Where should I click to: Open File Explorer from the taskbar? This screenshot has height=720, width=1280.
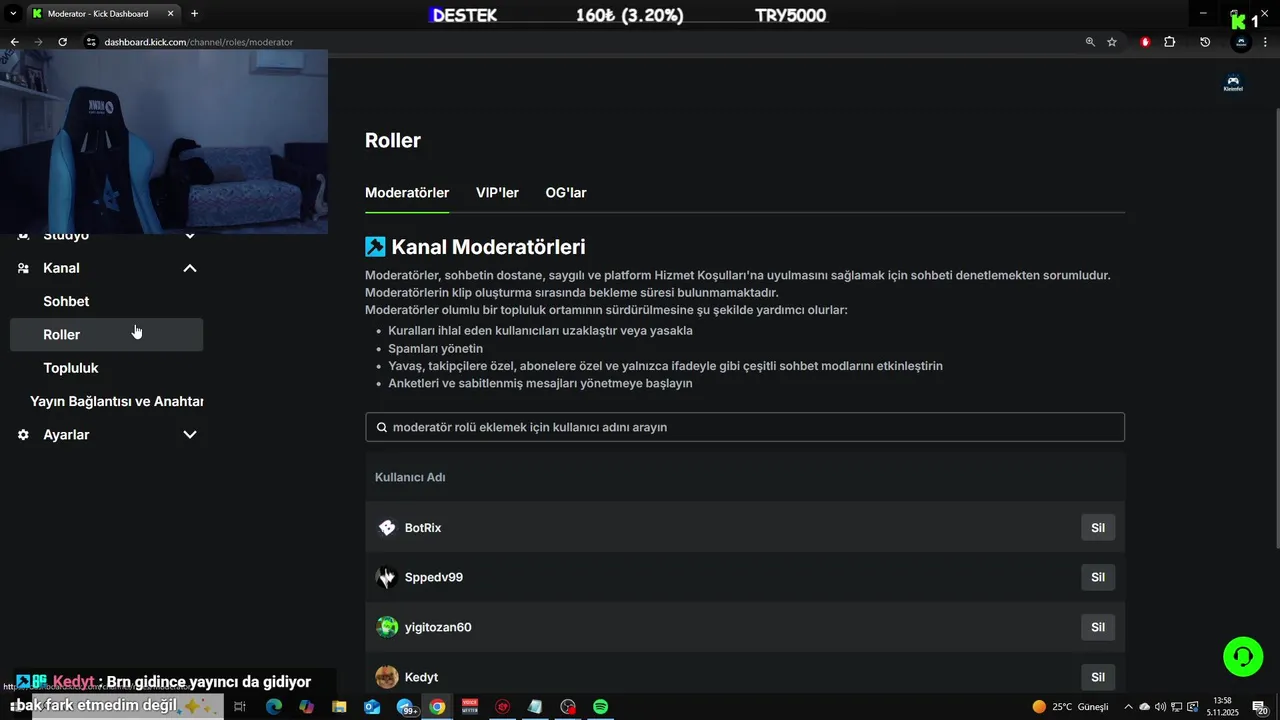(x=339, y=706)
